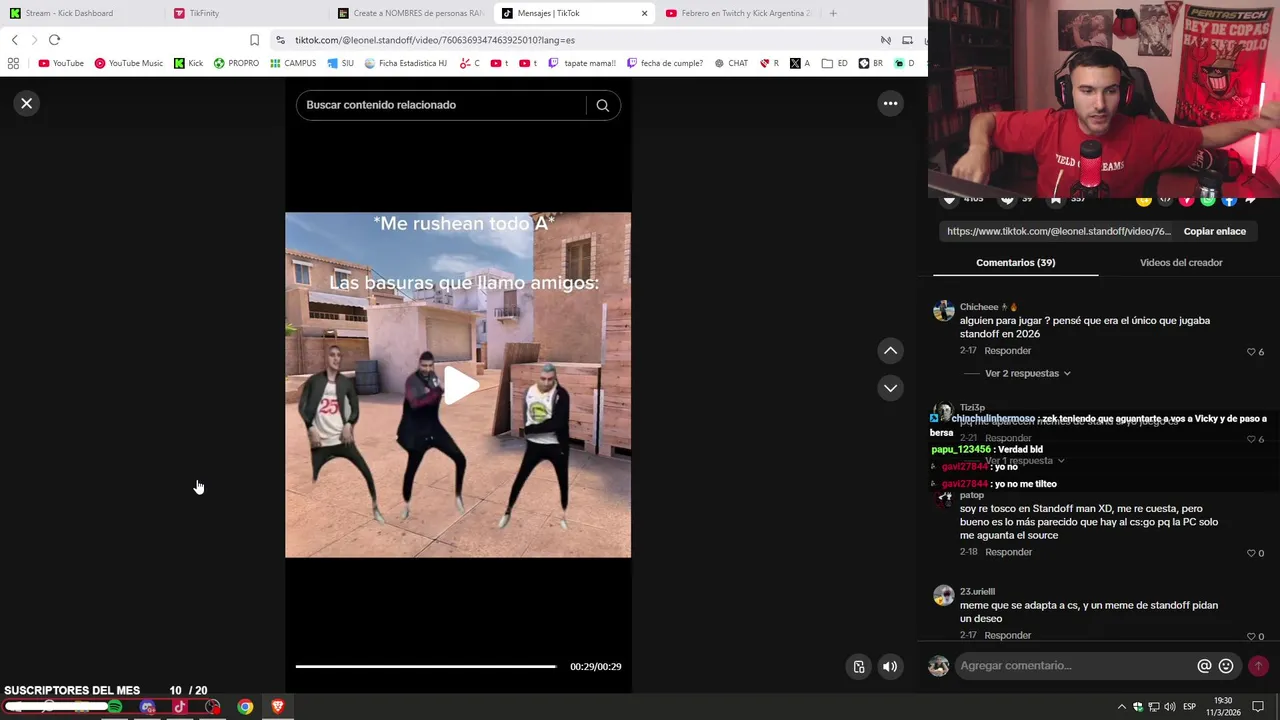Open the ED bookmarks folder
Image resolution: width=1280 pixels, height=720 pixels.
pos(835,63)
